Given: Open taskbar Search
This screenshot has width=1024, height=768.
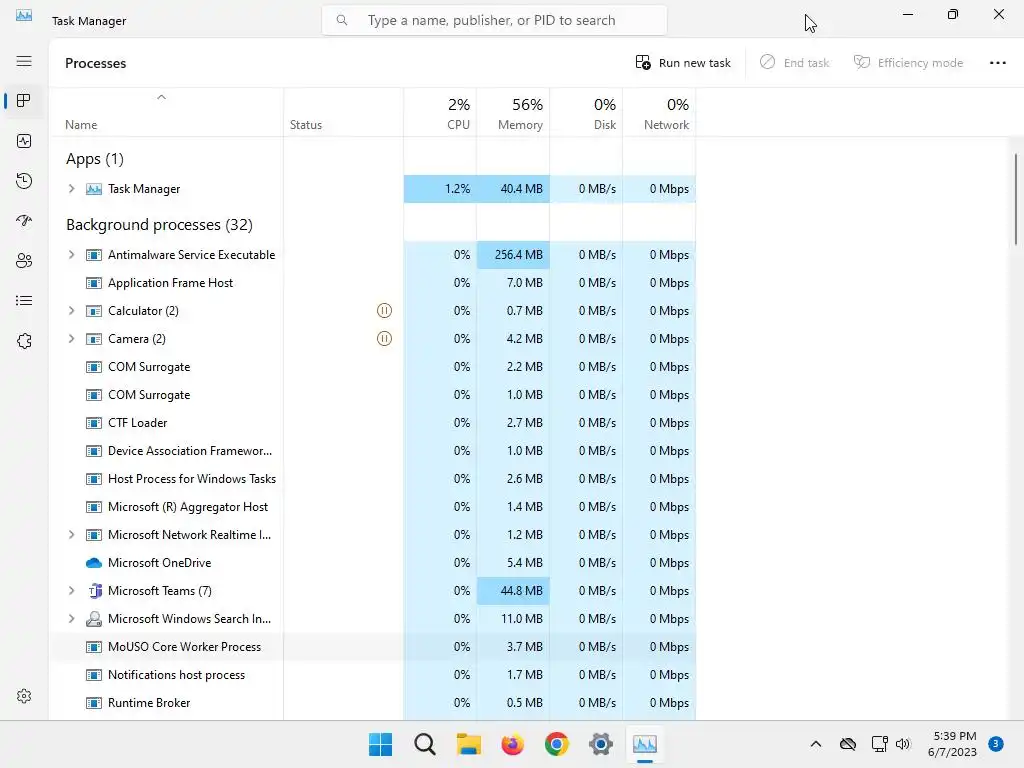Looking at the screenshot, I should point(424,744).
